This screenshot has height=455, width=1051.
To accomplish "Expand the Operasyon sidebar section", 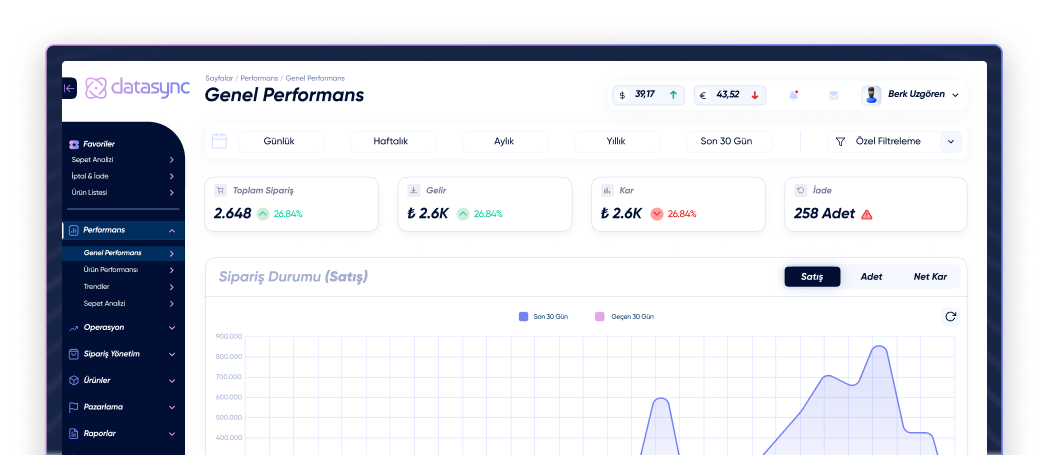I will pos(122,327).
